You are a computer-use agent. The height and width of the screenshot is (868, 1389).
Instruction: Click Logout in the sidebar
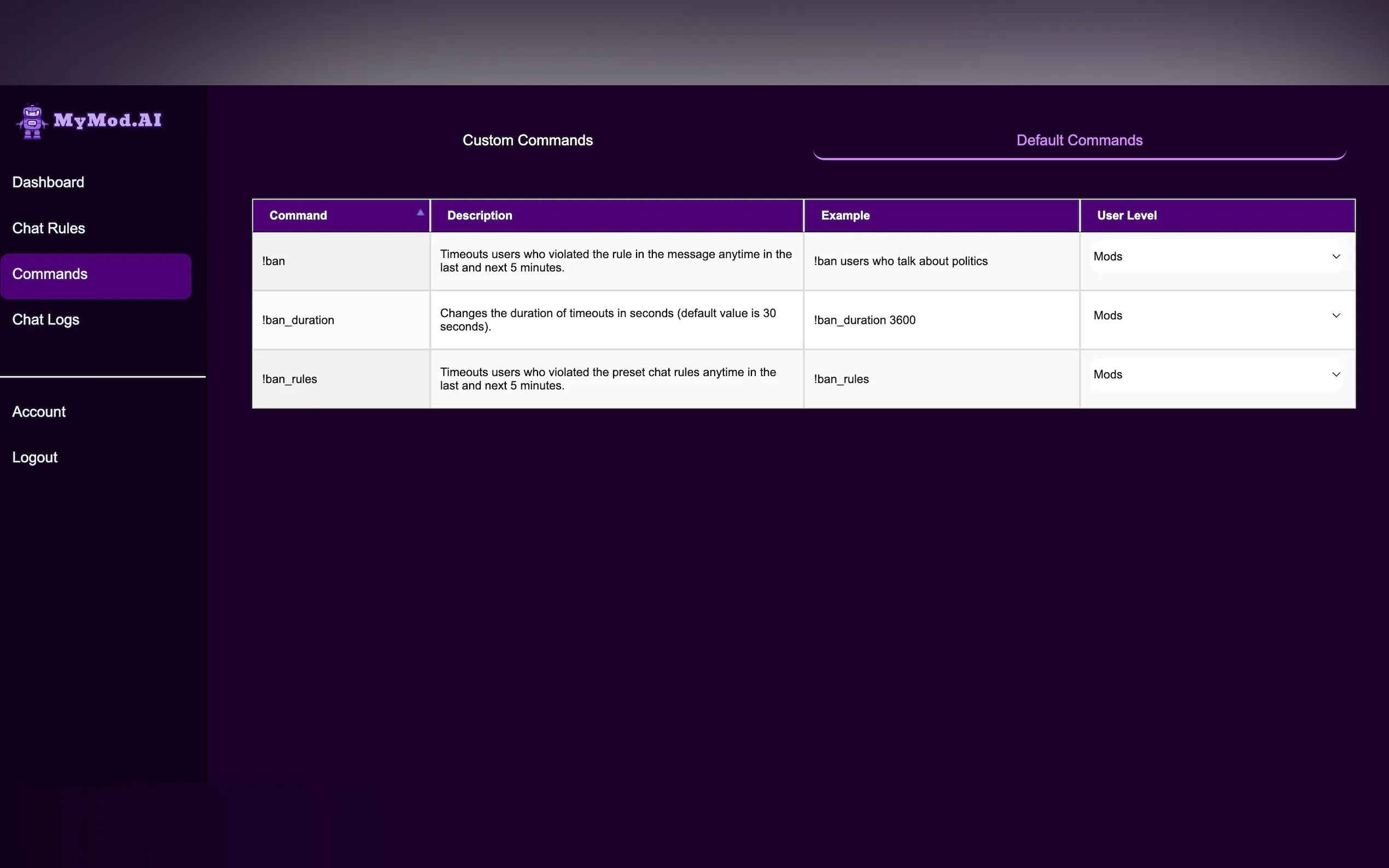pos(35,458)
